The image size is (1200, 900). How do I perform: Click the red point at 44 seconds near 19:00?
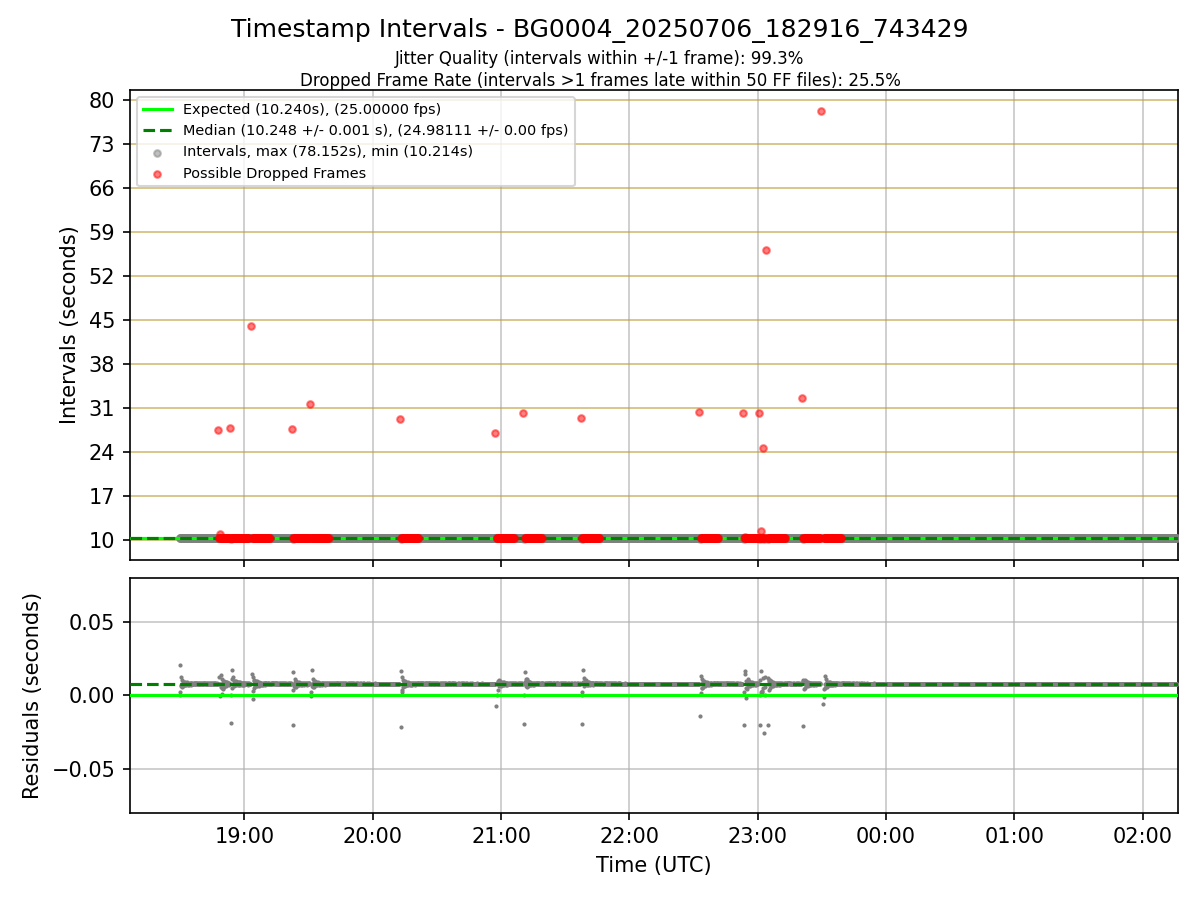pos(251,326)
